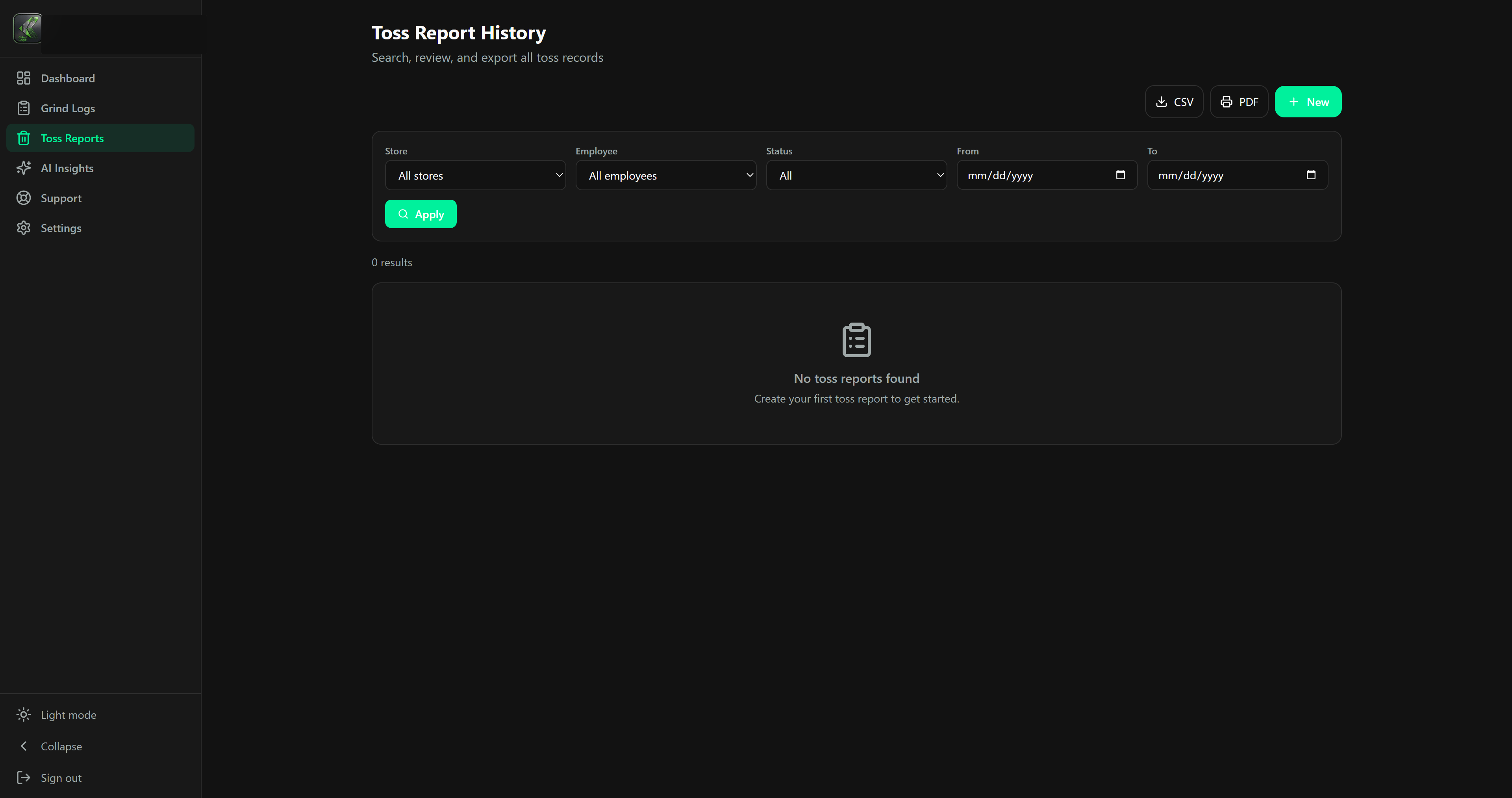Click the PDF printer icon
The height and width of the screenshot is (798, 1512).
pos(1226,102)
